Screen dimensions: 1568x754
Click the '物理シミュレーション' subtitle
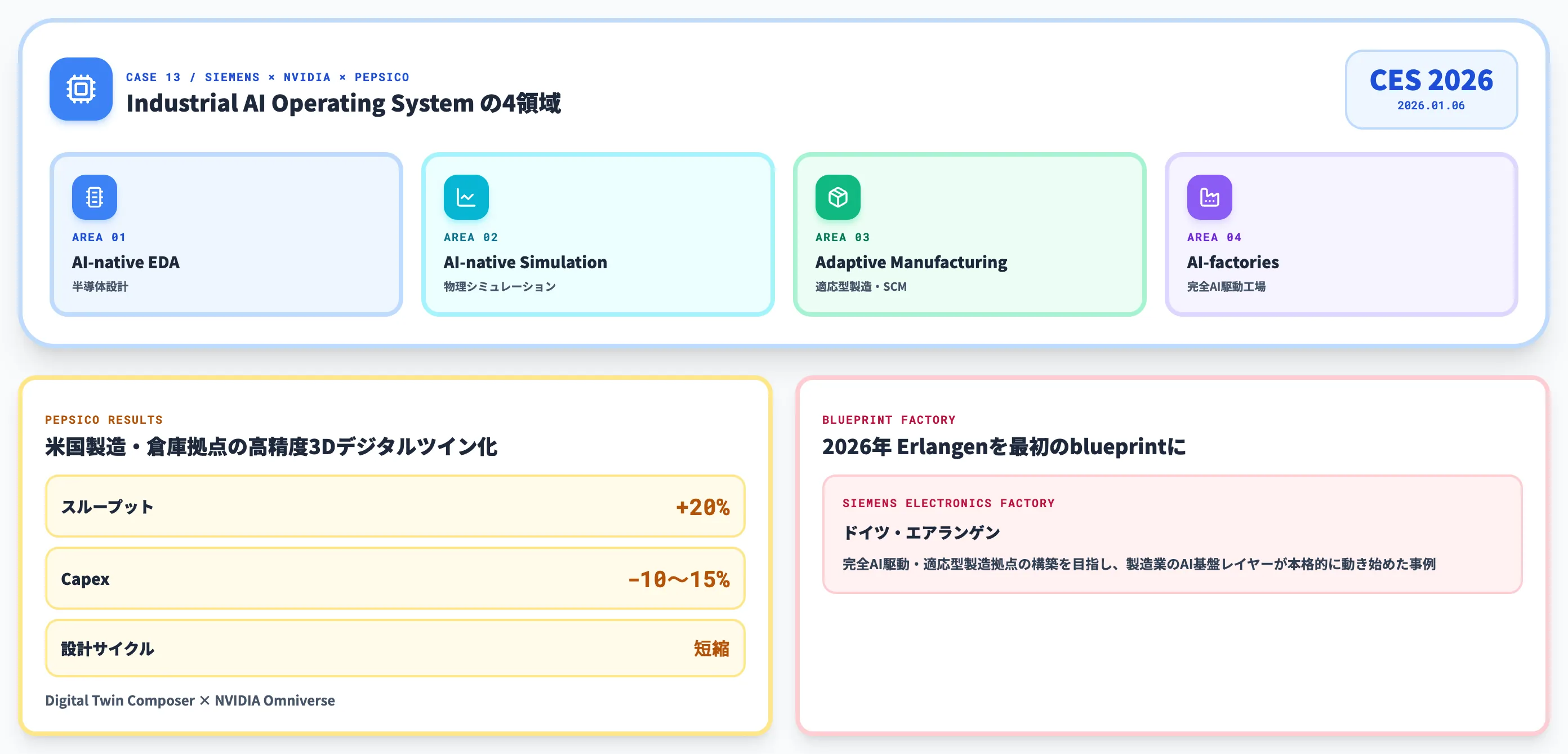pyautogui.click(x=500, y=286)
